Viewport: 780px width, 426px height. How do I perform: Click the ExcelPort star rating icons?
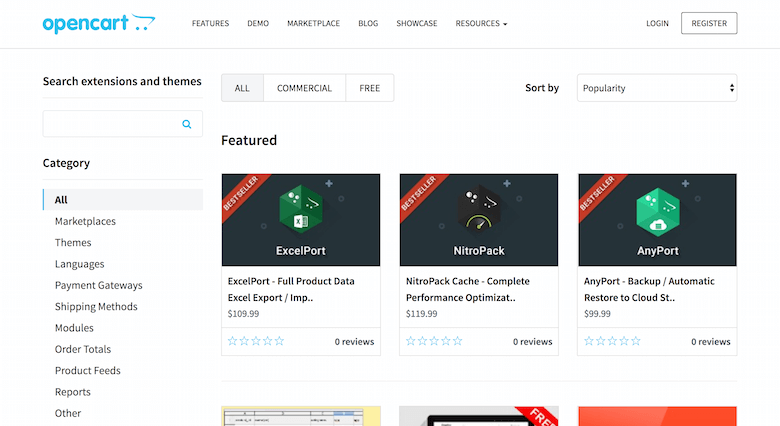click(x=256, y=341)
